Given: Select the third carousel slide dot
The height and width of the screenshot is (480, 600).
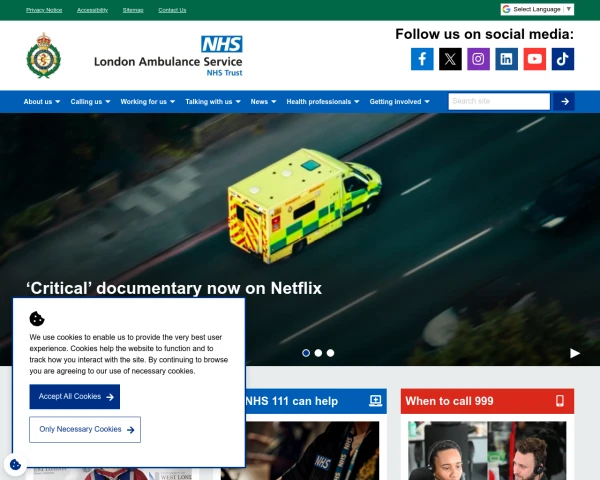Looking at the screenshot, I should point(331,353).
